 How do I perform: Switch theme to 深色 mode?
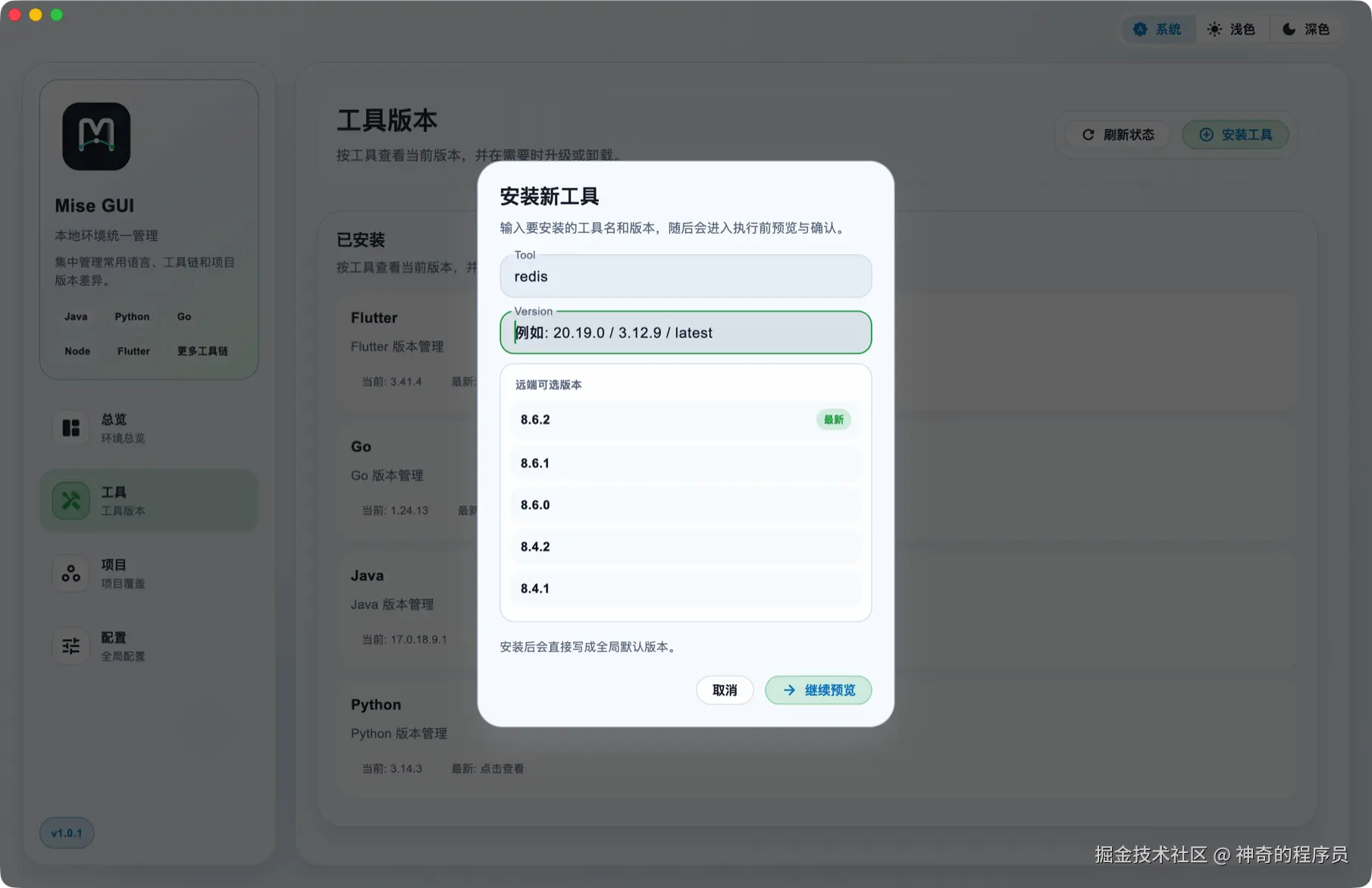(1306, 30)
